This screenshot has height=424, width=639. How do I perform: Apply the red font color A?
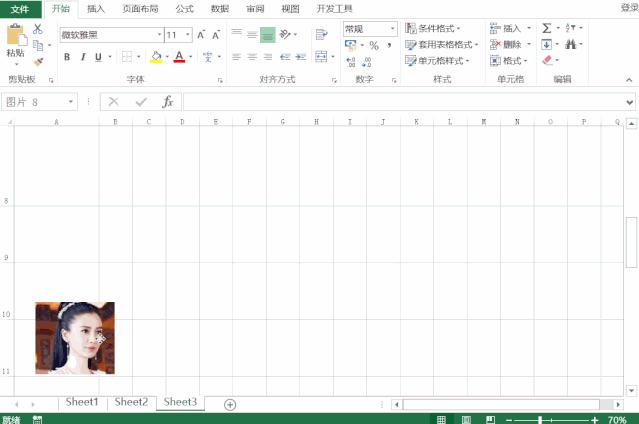click(179, 57)
